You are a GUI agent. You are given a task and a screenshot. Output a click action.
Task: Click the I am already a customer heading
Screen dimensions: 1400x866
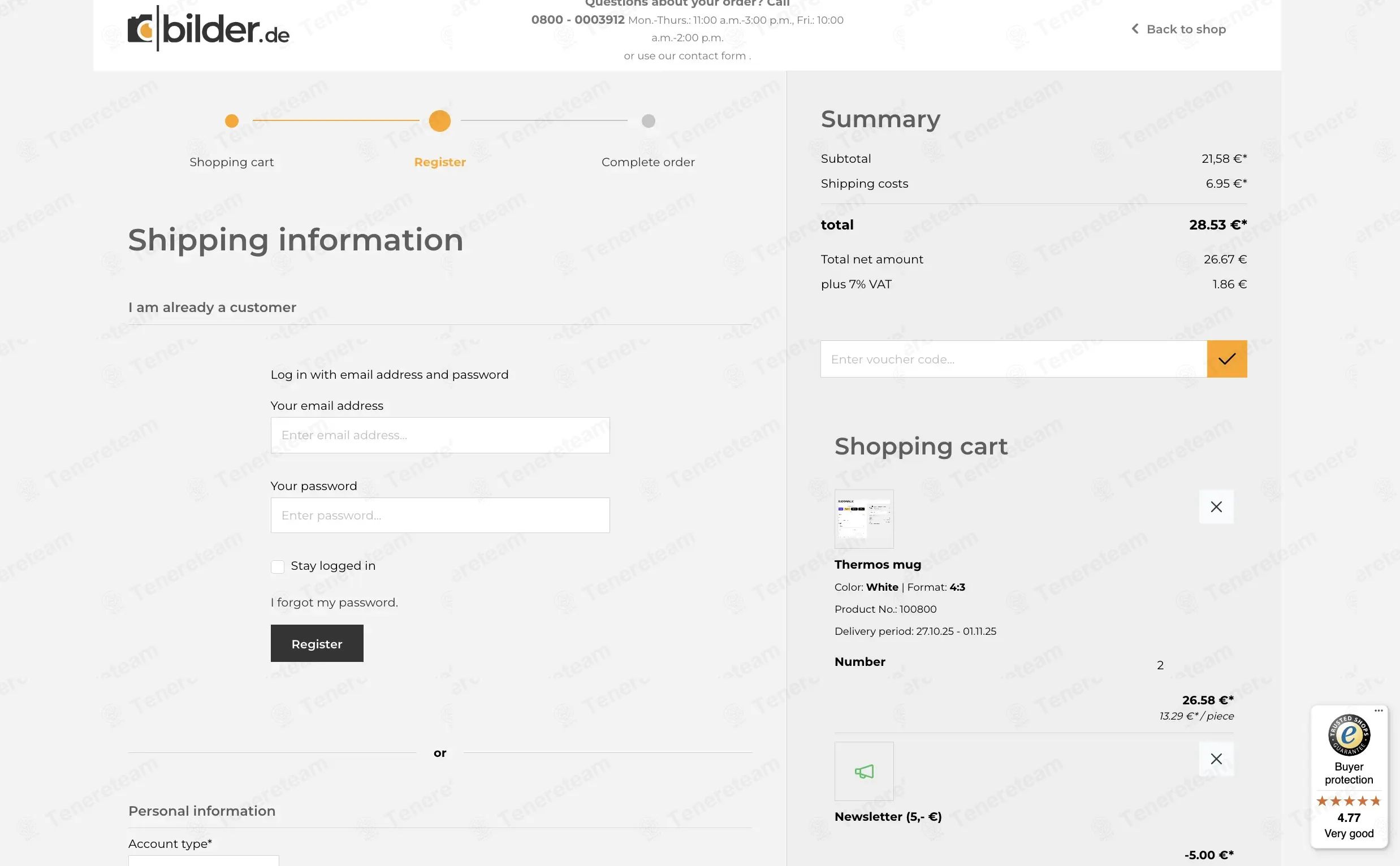pyautogui.click(x=212, y=308)
